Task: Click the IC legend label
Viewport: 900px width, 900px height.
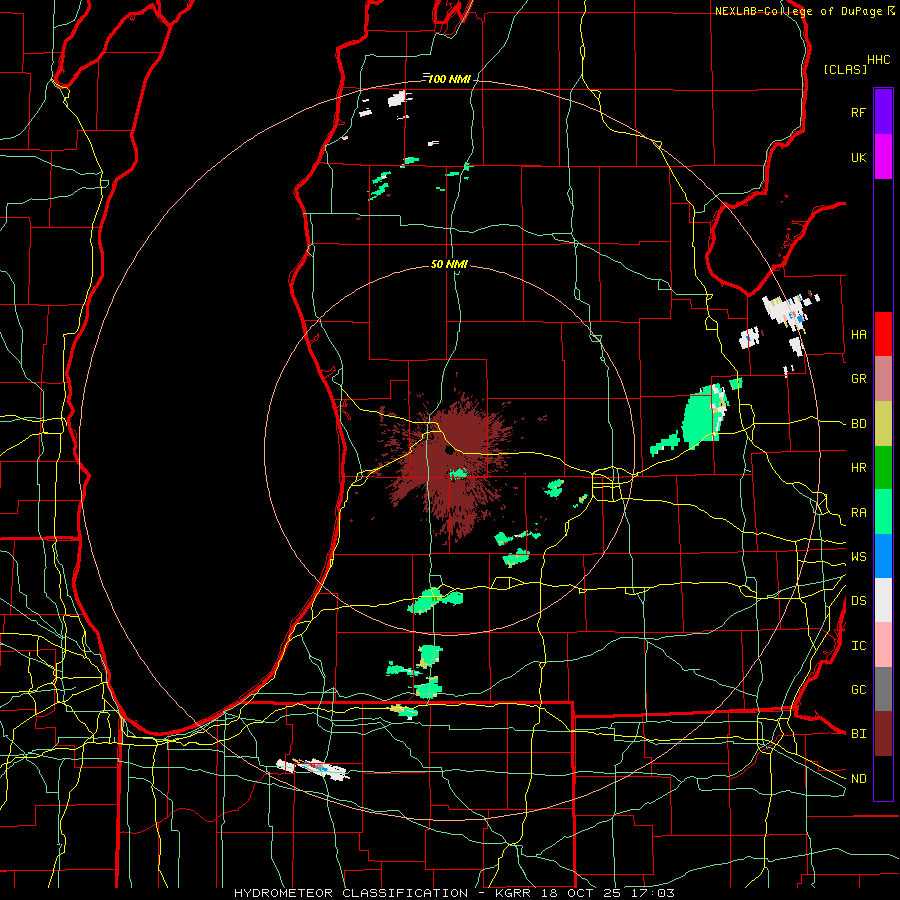Action: (x=858, y=646)
